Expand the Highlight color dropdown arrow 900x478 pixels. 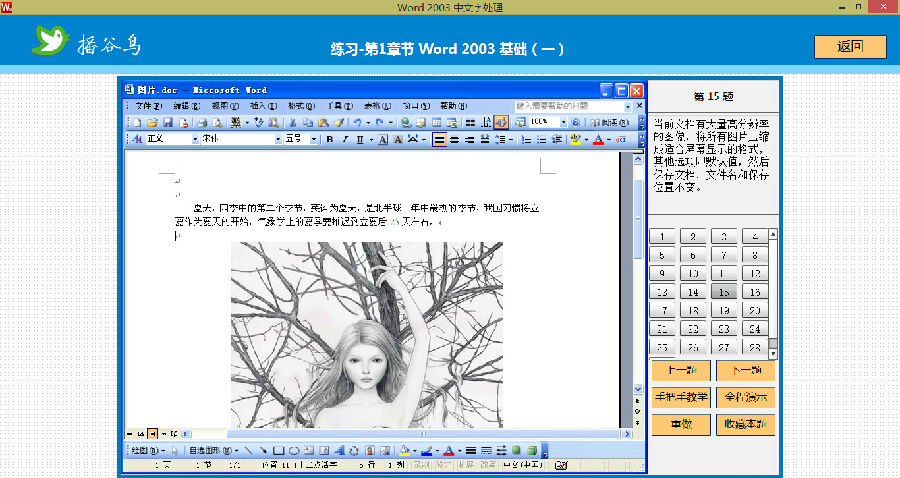(x=586, y=140)
